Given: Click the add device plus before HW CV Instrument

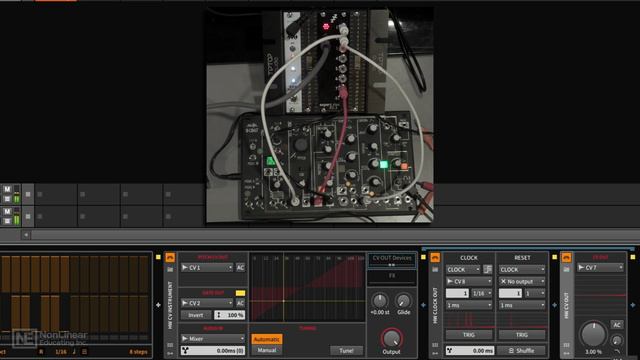Looking at the screenshot, I should click(x=158, y=305).
